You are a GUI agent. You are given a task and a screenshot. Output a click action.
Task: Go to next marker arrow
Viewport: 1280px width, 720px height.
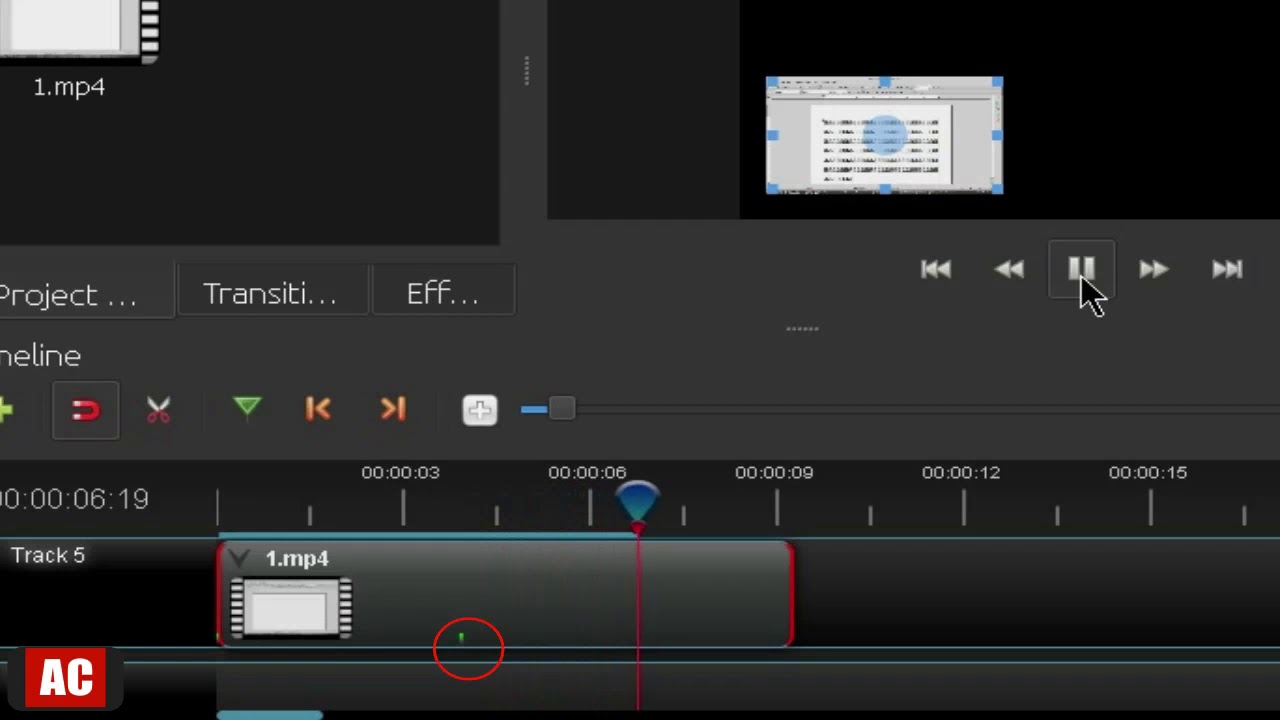(393, 409)
